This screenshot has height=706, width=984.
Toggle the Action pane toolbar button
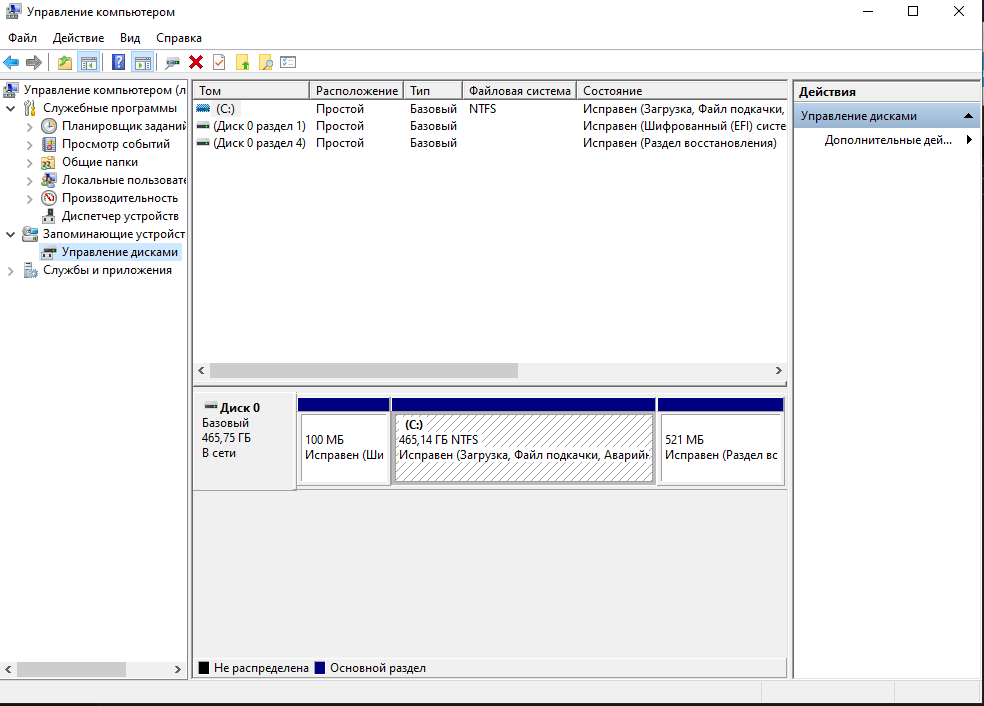(x=142, y=62)
